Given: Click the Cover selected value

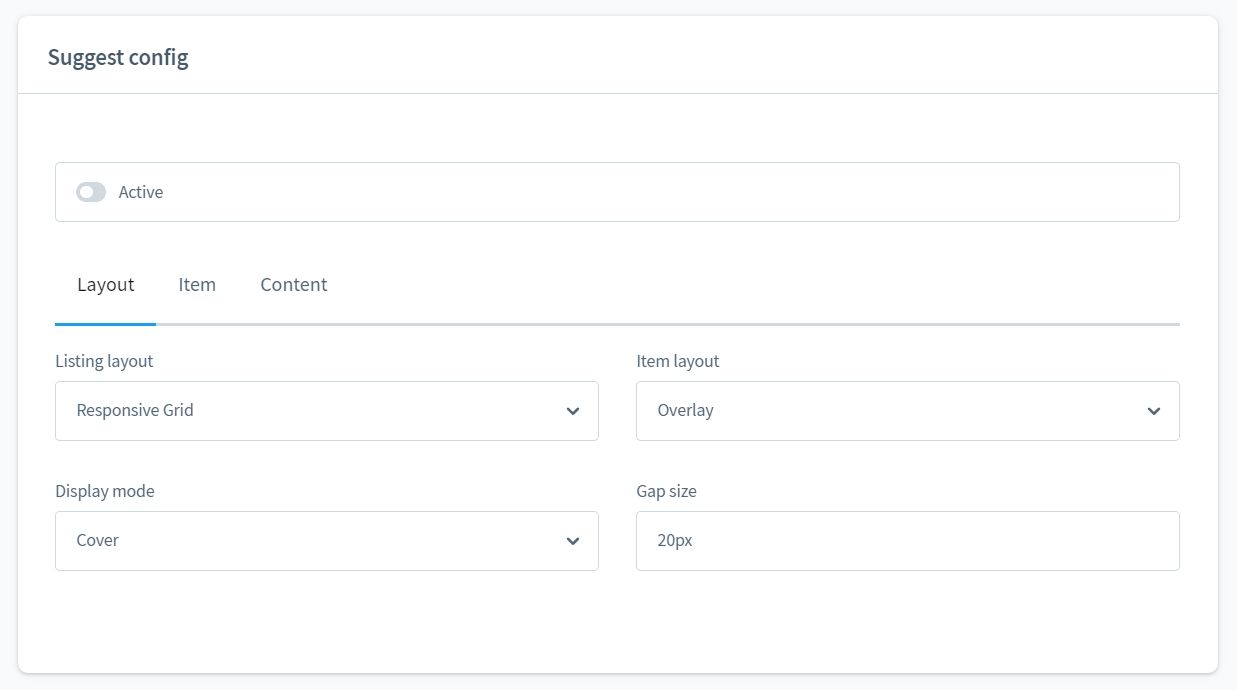Looking at the screenshot, I should (x=98, y=540).
